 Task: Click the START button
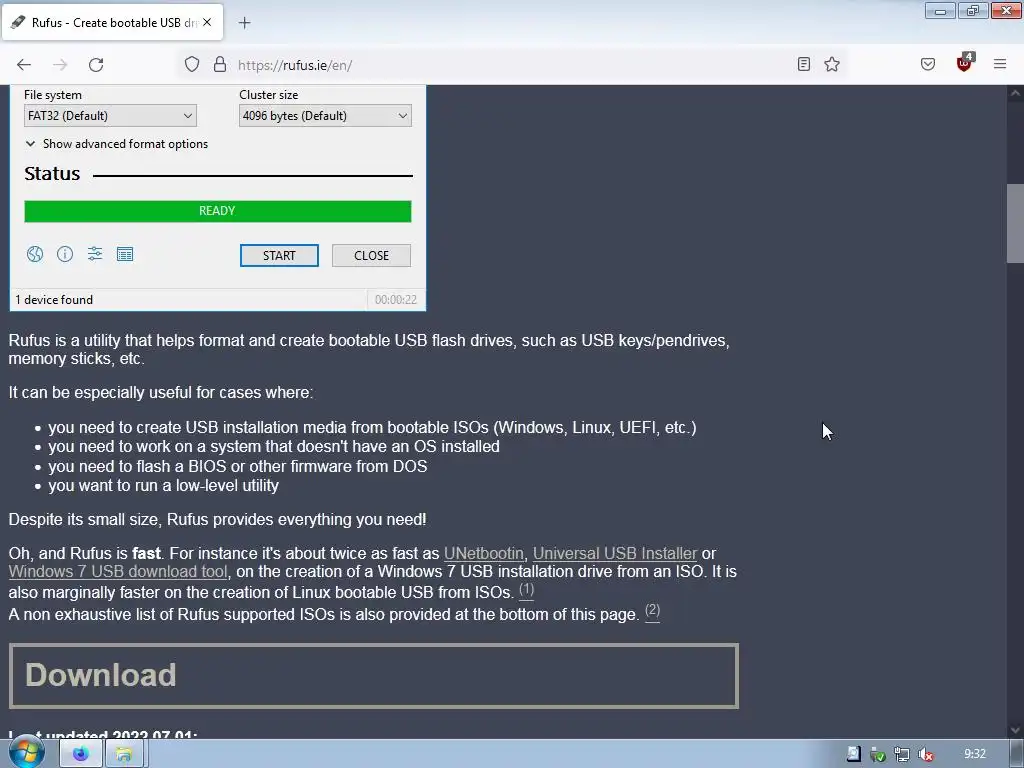click(280, 255)
